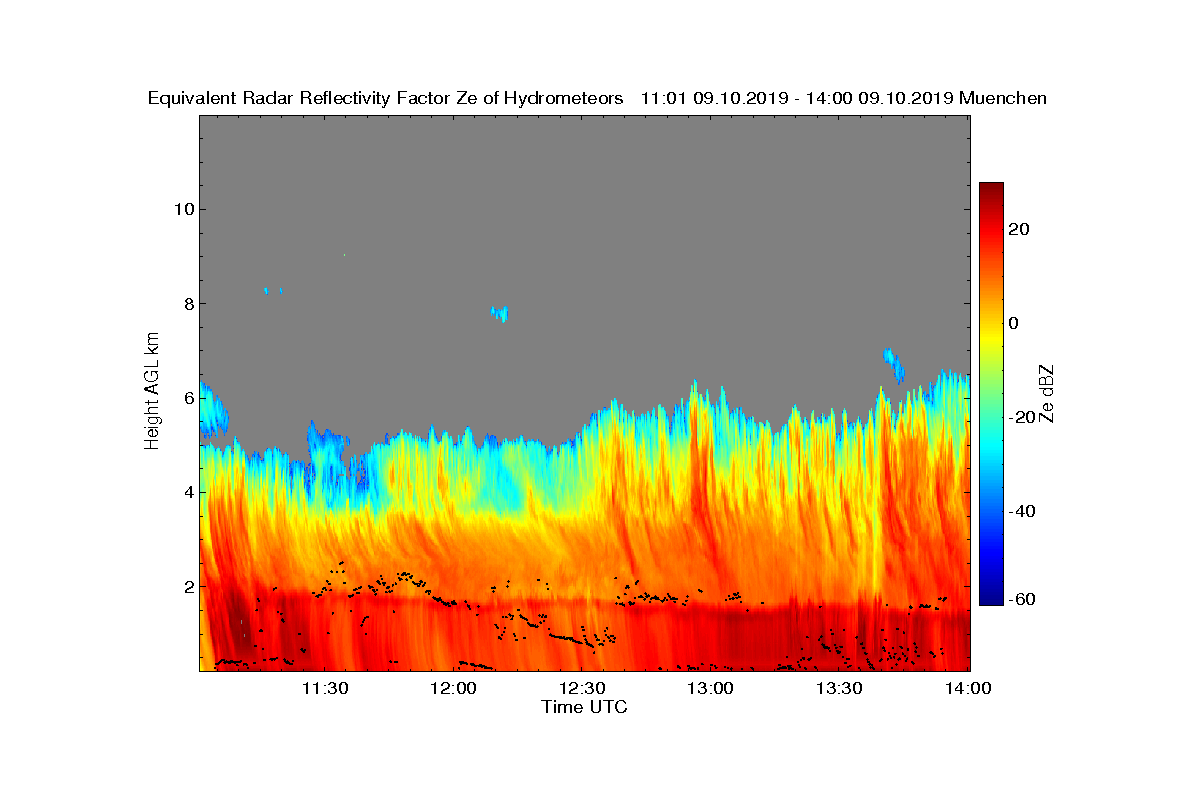Click the small blue echo near 7 km around 13:40
Screen dimensions: 1200x800
(894, 365)
